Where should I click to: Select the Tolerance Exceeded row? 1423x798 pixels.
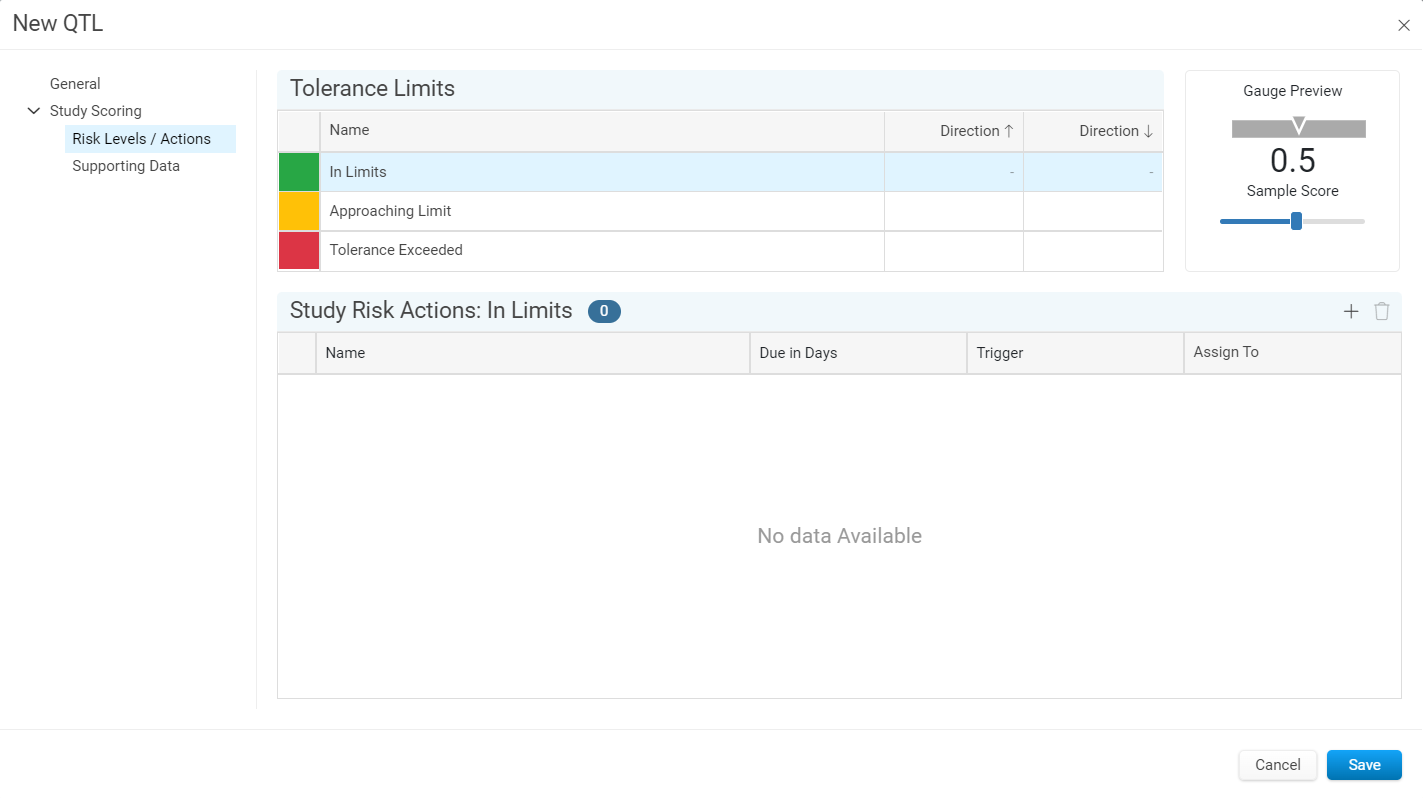(720, 250)
